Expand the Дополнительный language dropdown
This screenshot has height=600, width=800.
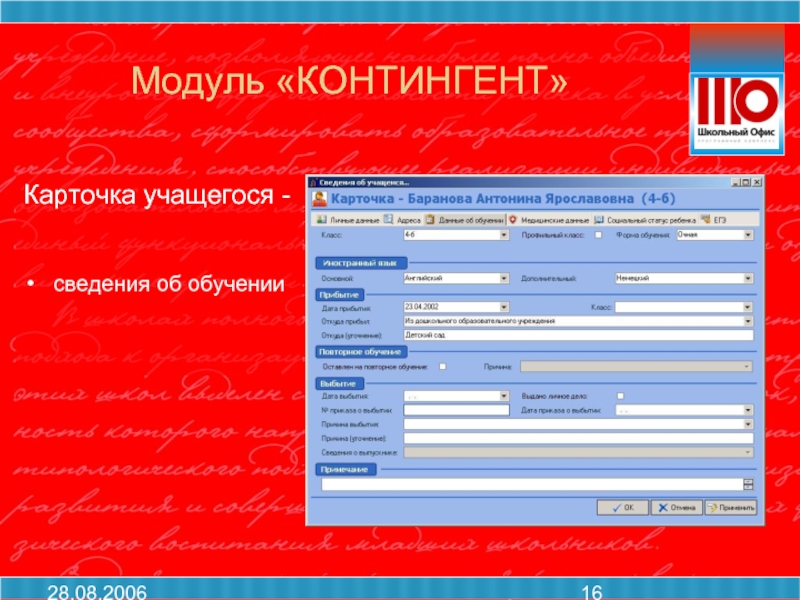point(748,278)
